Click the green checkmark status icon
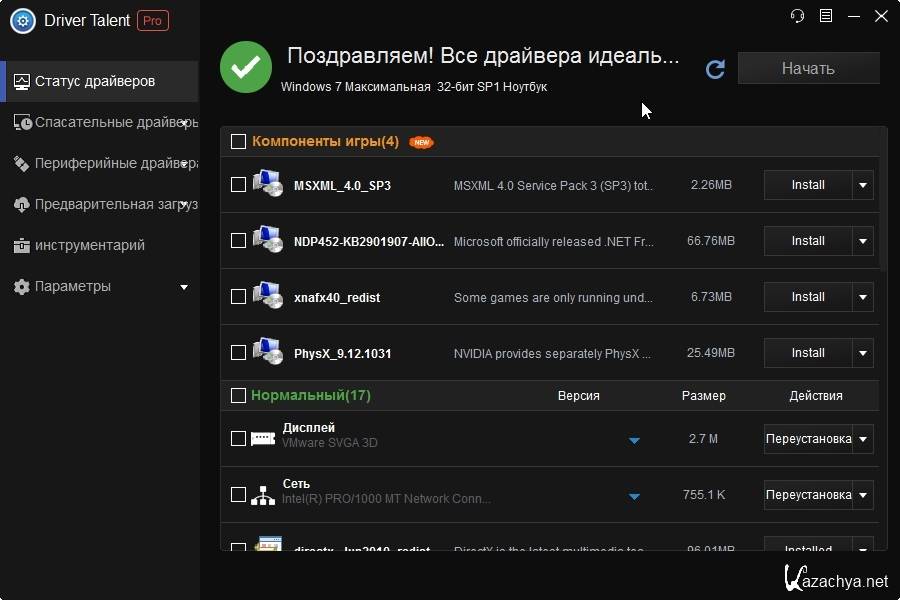The width and height of the screenshot is (900, 600). tap(246, 67)
